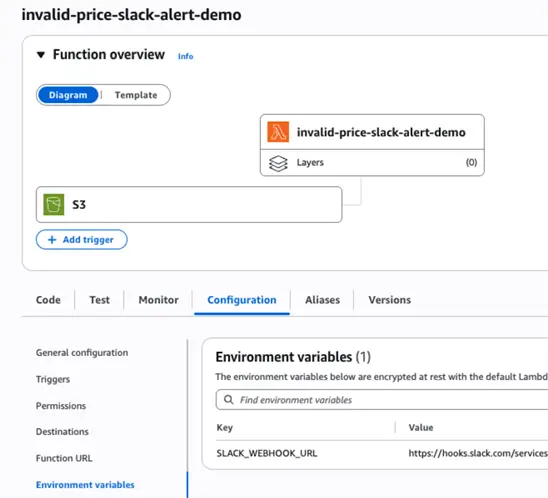
Task: Open the Versions tab
Action: click(x=390, y=300)
